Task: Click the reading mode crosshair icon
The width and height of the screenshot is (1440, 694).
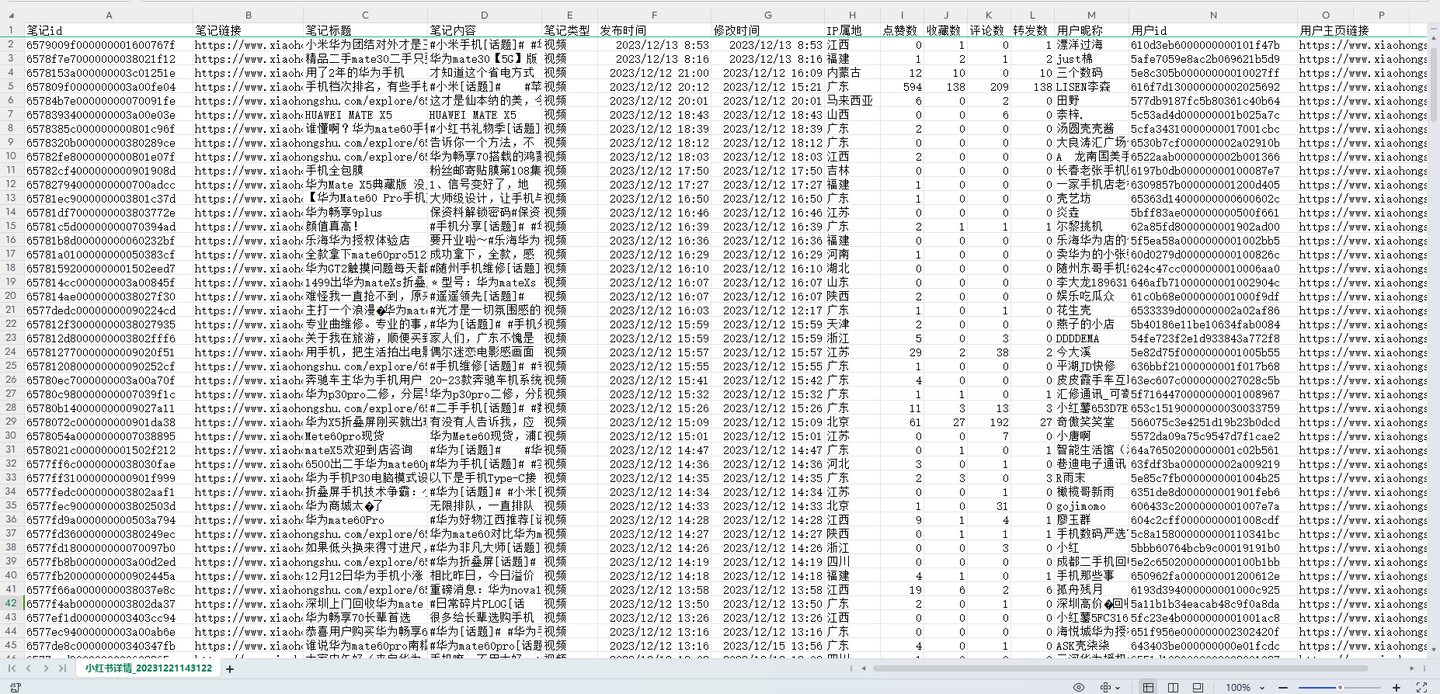Action: [1105, 687]
